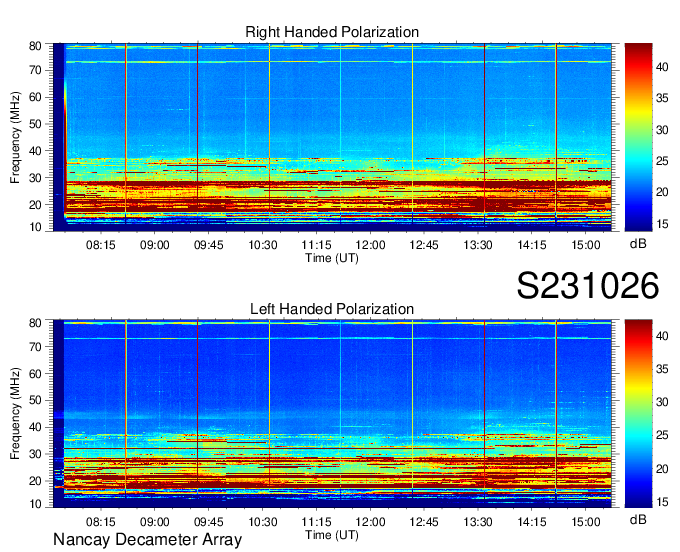Click 70 frequency tick of Left Handed plot

35,347
